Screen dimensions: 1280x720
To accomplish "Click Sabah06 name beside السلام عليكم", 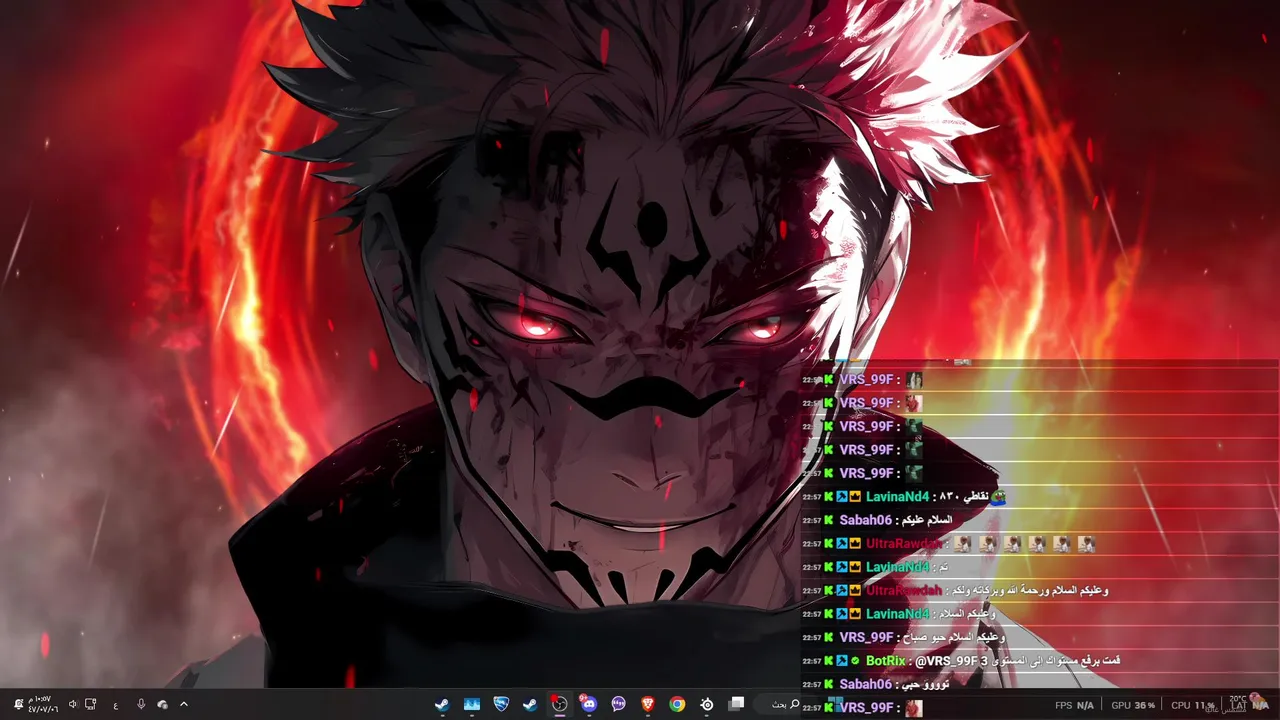I will [865, 520].
